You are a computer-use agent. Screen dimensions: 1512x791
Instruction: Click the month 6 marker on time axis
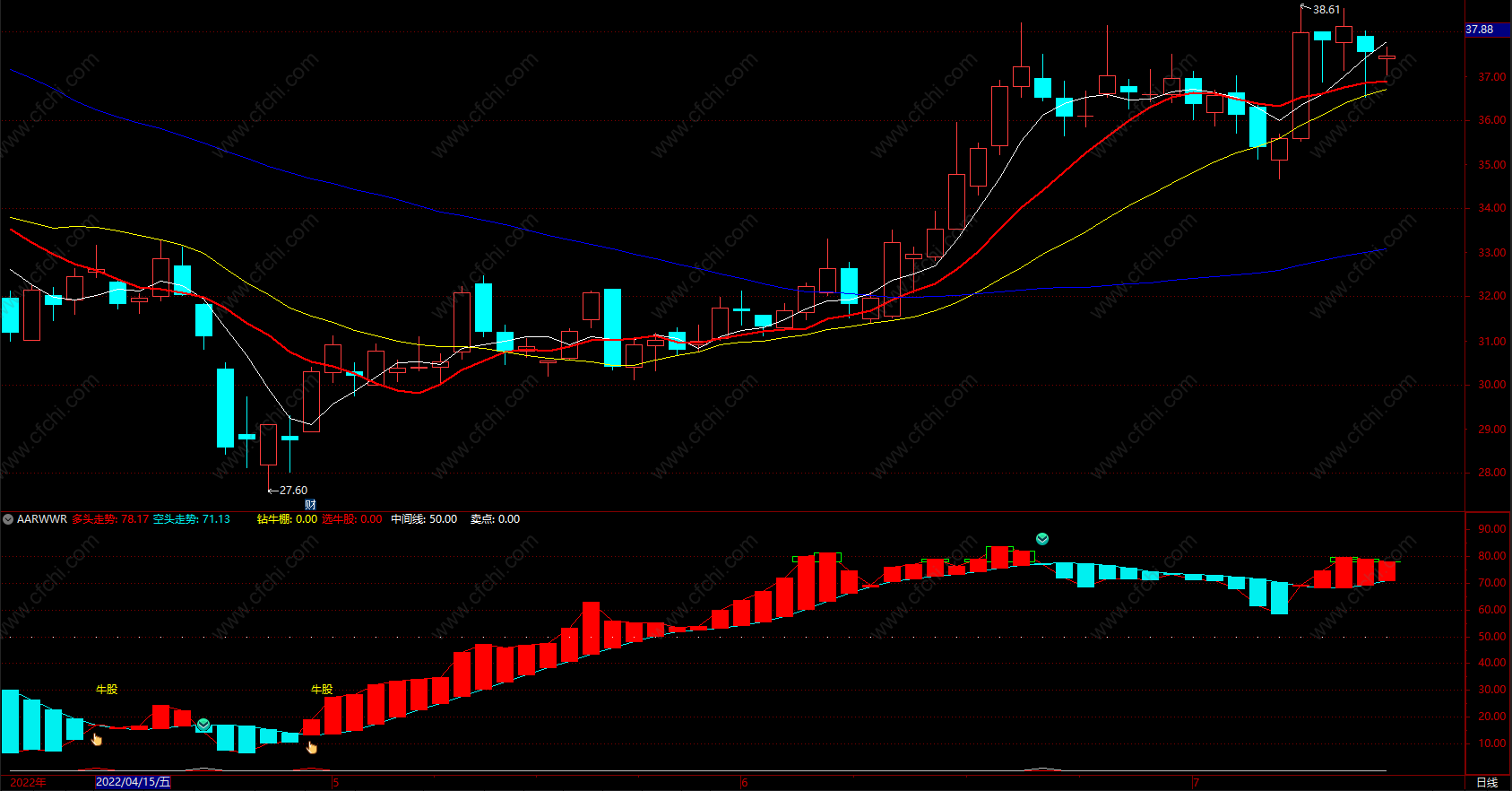(744, 783)
